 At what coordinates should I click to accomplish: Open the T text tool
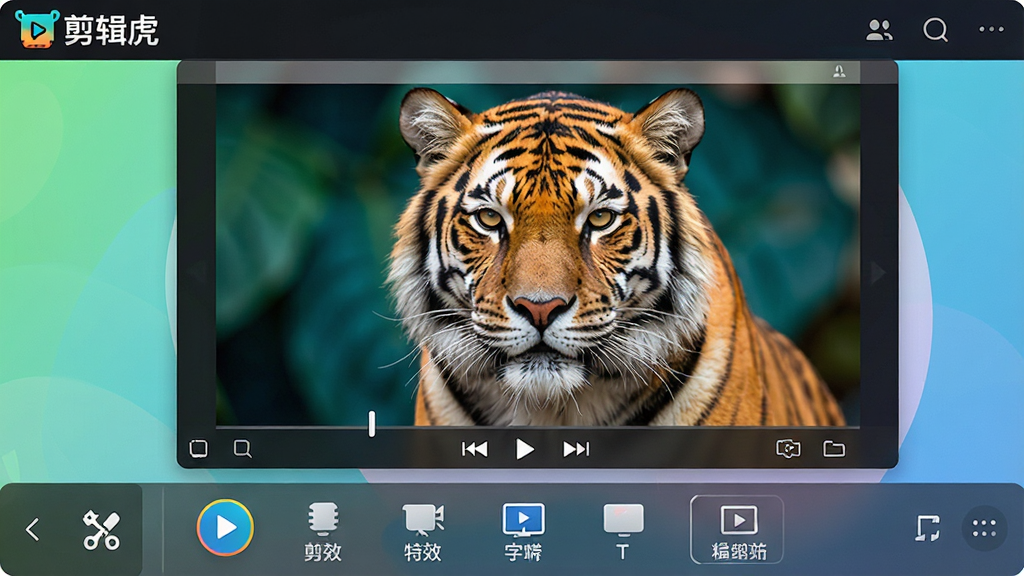point(623,532)
